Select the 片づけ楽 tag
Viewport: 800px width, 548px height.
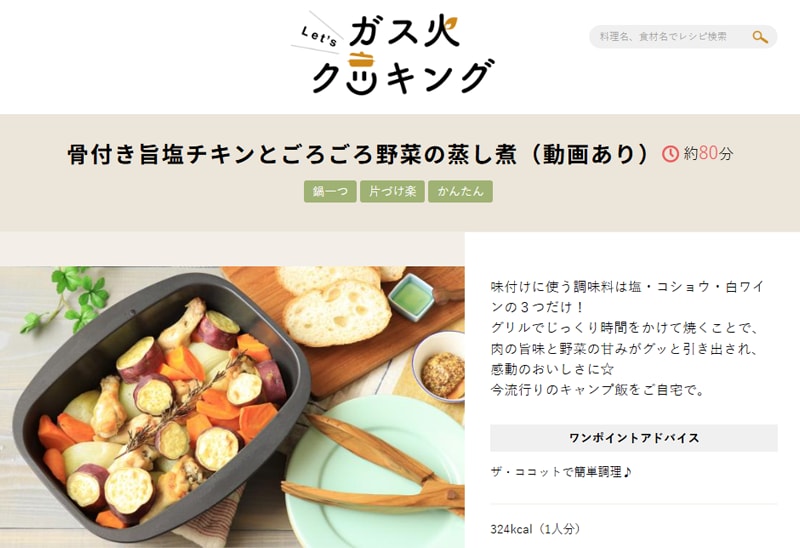coord(392,191)
